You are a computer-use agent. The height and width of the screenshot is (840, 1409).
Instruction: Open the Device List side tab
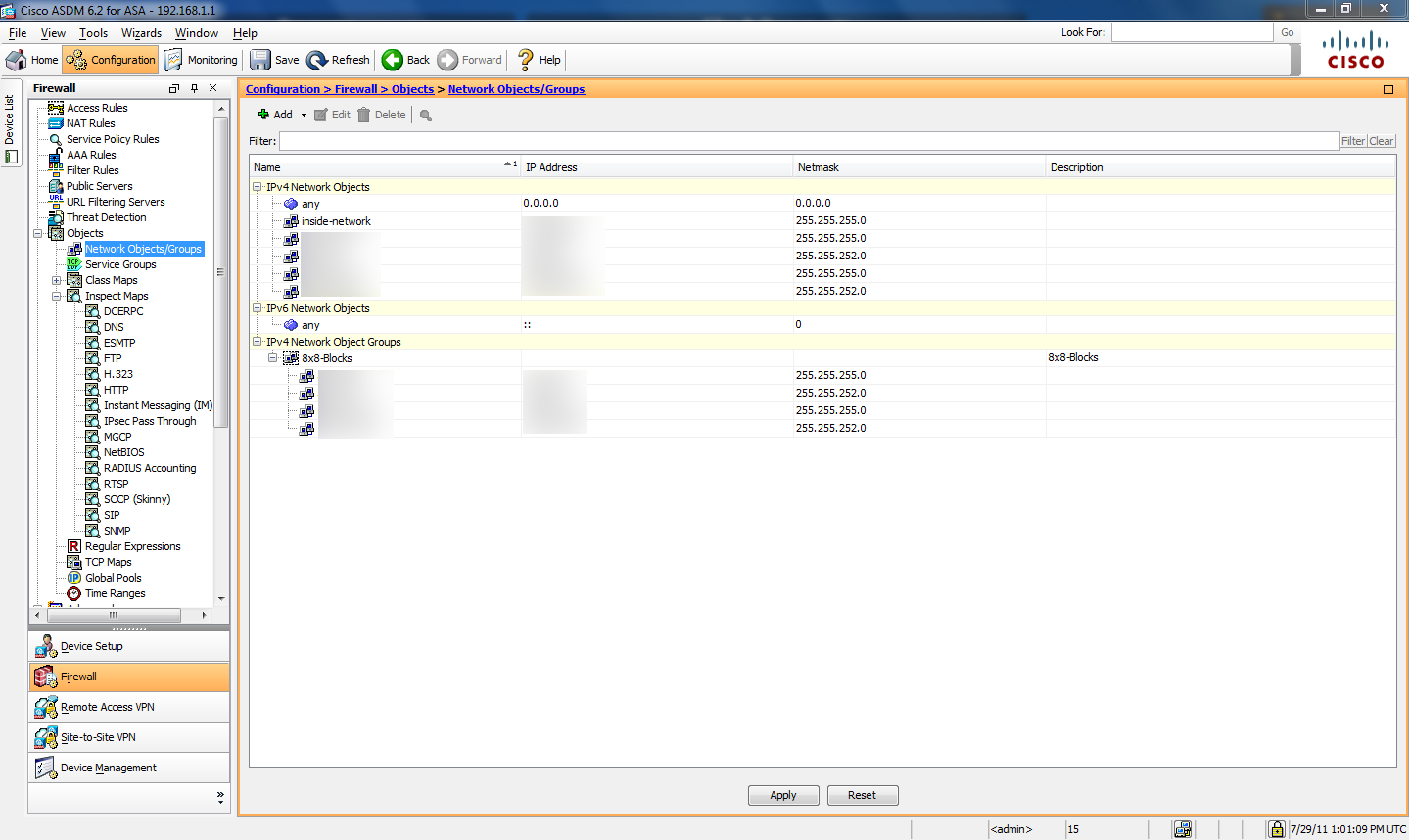coord(10,123)
